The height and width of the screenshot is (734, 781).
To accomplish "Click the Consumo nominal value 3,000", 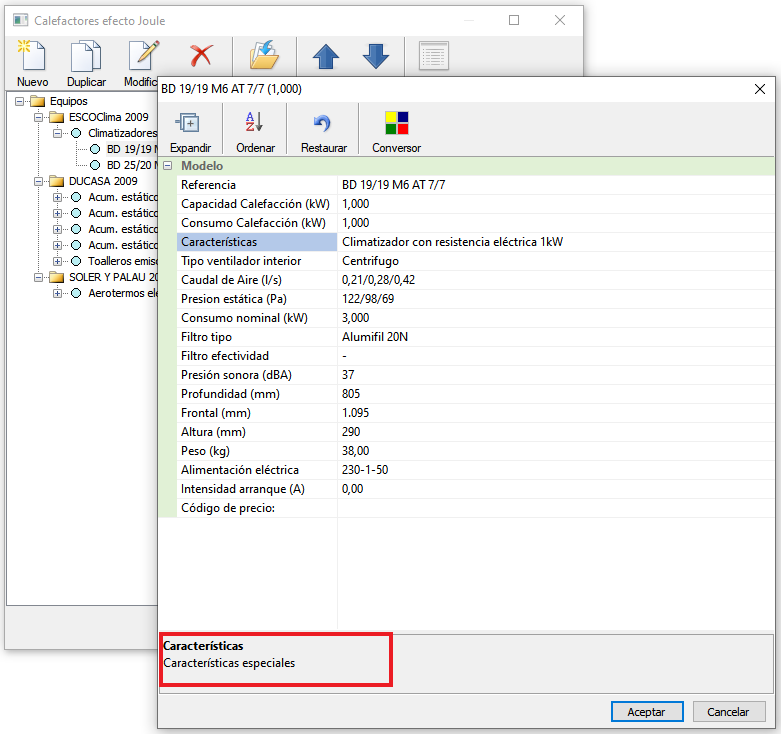I will 555,318.
